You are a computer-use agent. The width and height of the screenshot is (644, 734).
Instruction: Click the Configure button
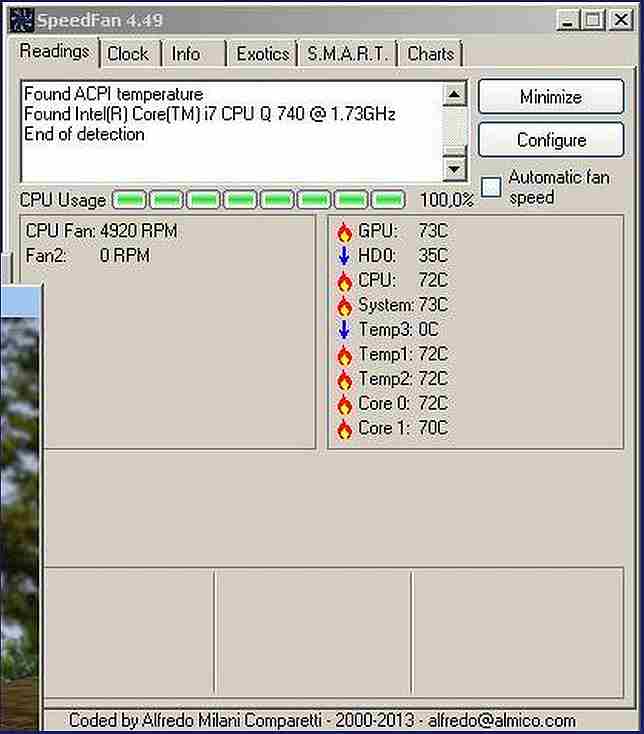click(551, 140)
